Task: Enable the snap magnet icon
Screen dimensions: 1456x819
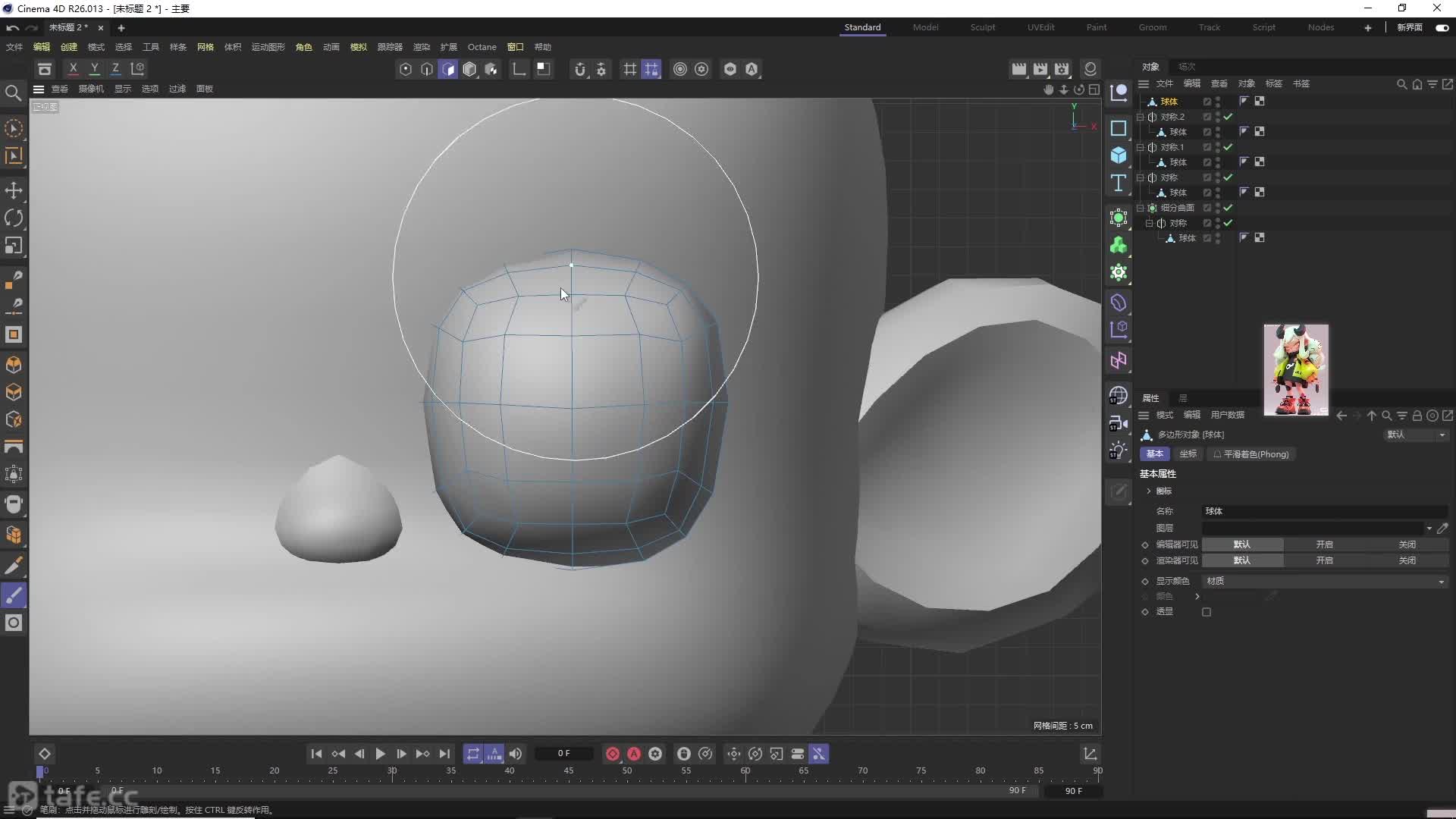Action: (580, 70)
